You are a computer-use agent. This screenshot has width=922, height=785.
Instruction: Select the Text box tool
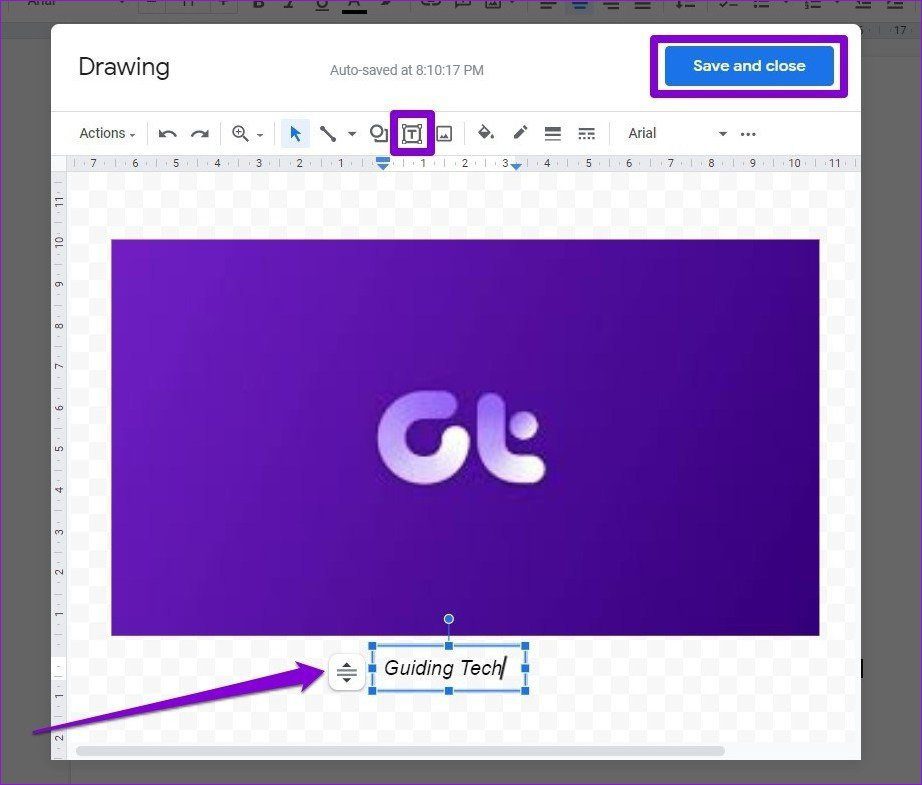pos(412,134)
